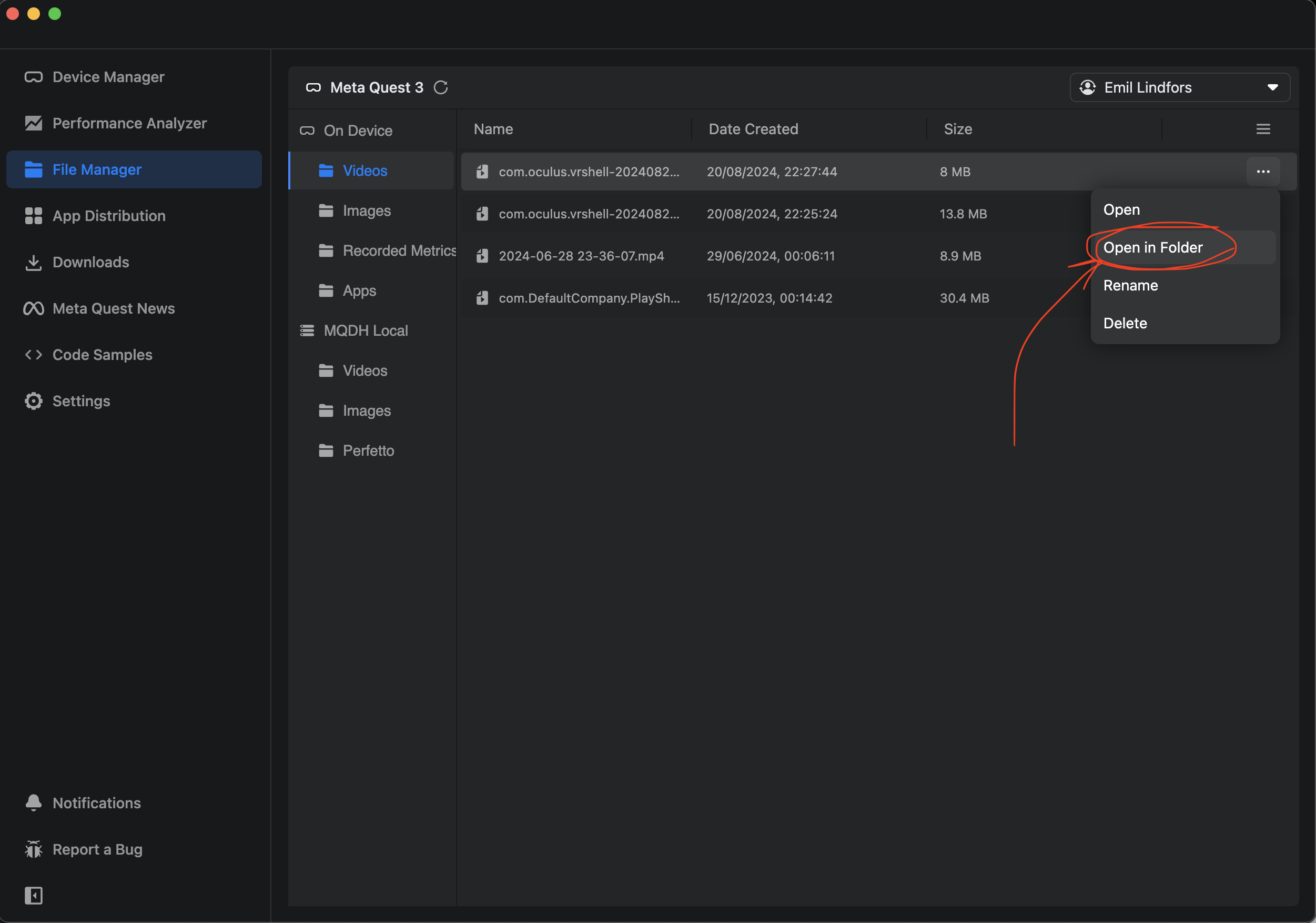Choose Open in Folder from the context menu
Viewport: 1316px width, 923px height.
tap(1152, 248)
